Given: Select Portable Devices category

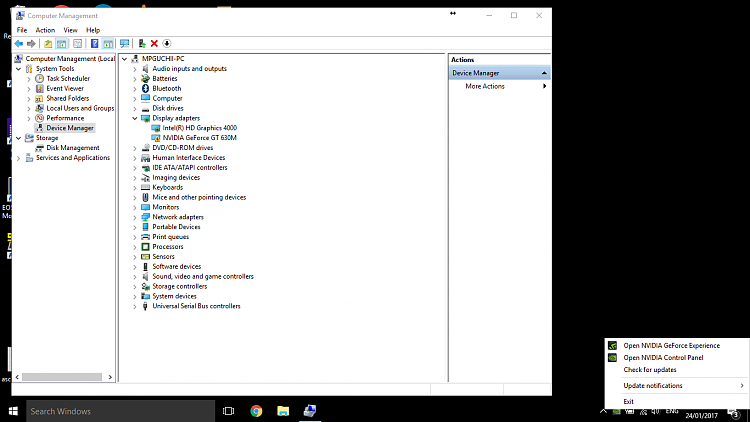Looking at the screenshot, I should pos(176,227).
